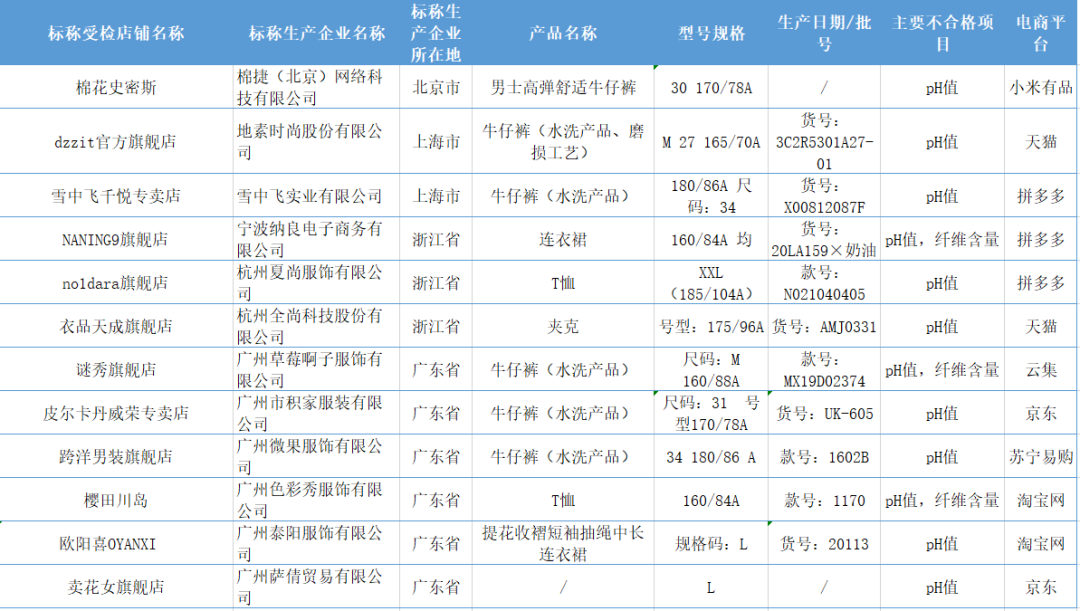Select header cell 生产日期/批号
Viewport: 1080px width, 611px height.
click(x=824, y=33)
